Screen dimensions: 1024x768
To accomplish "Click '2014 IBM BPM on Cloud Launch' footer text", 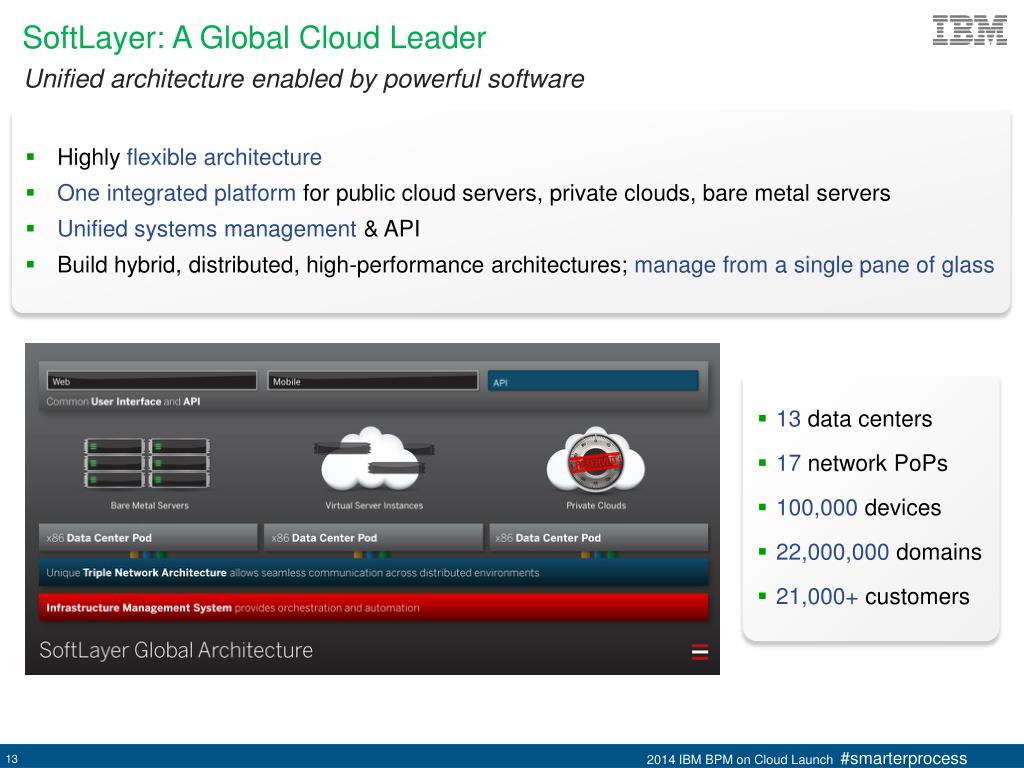I will [x=740, y=760].
